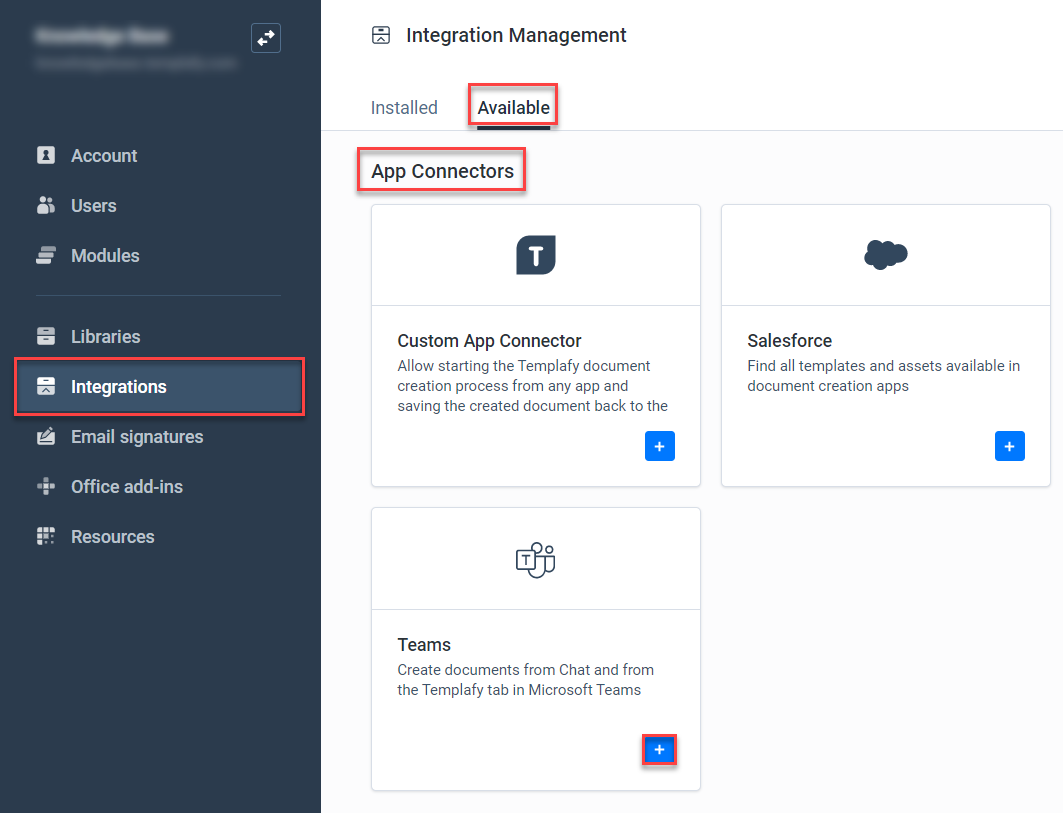Select Integrations in the sidebar
The width and height of the screenshot is (1063, 813).
click(159, 386)
